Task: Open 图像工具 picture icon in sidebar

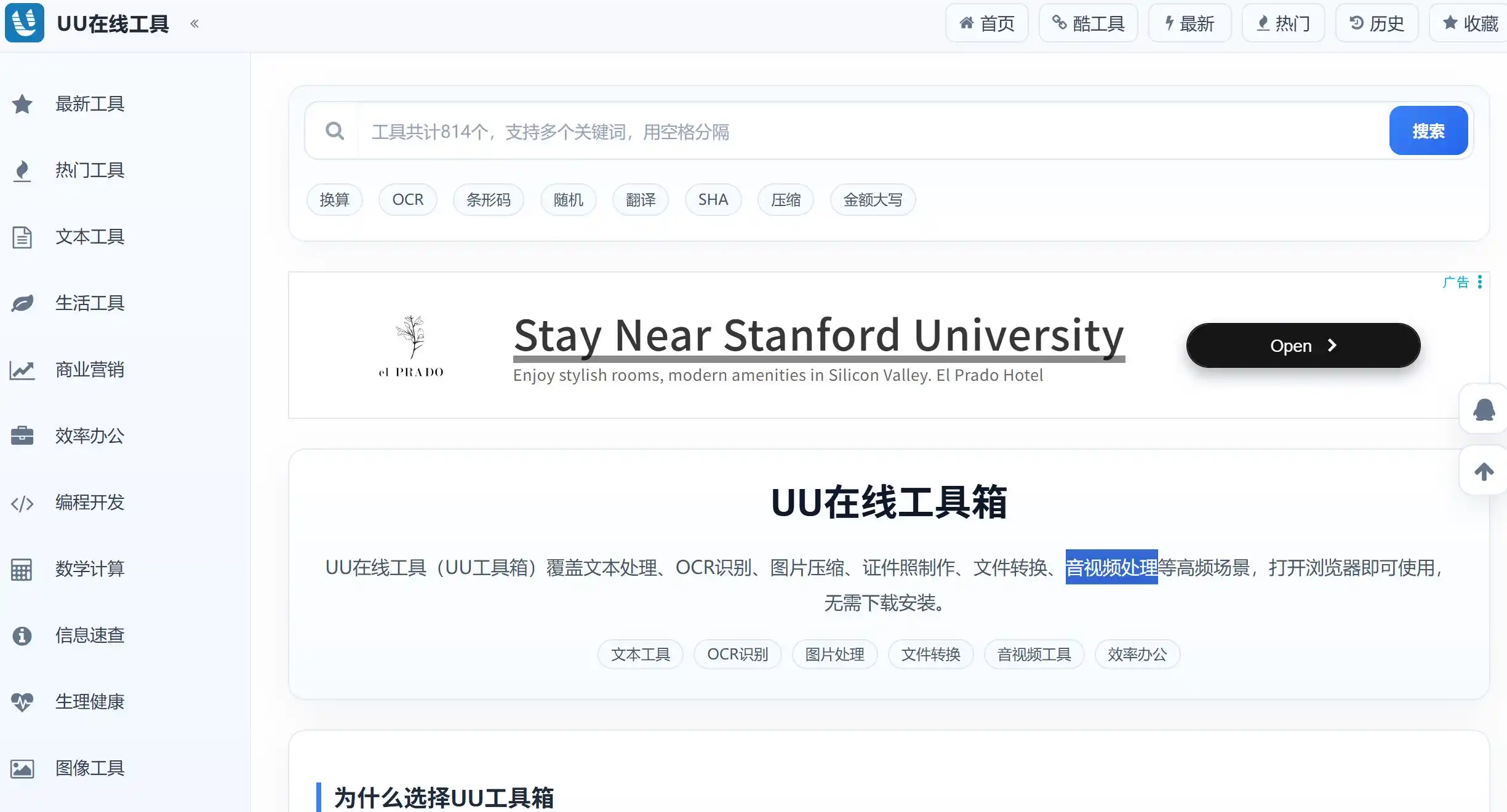Action: pyautogui.click(x=22, y=768)
